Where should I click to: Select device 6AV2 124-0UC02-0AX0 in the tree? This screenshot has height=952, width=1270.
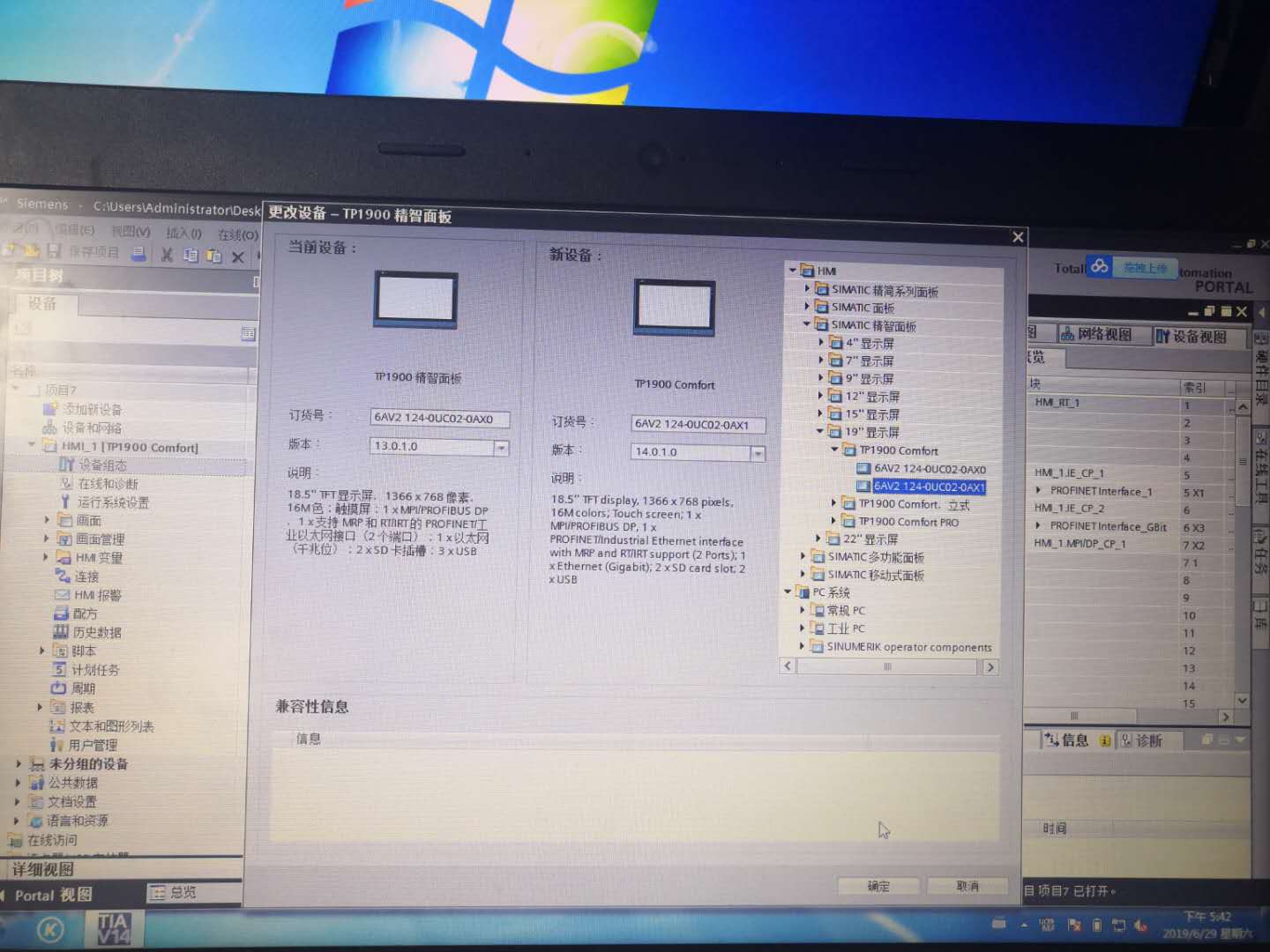(929, 469)
